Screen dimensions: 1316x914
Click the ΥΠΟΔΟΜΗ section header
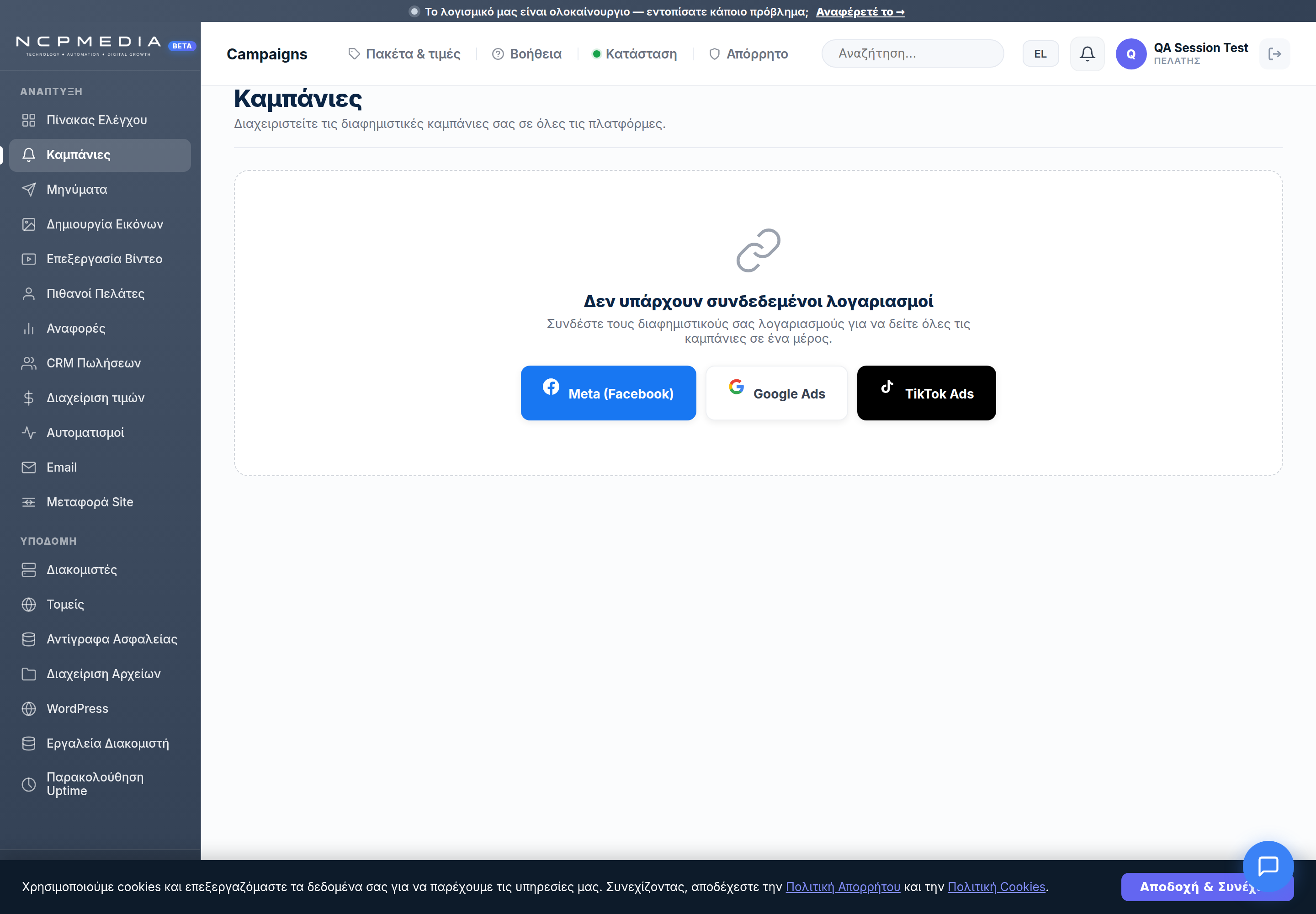coord(48,541)
